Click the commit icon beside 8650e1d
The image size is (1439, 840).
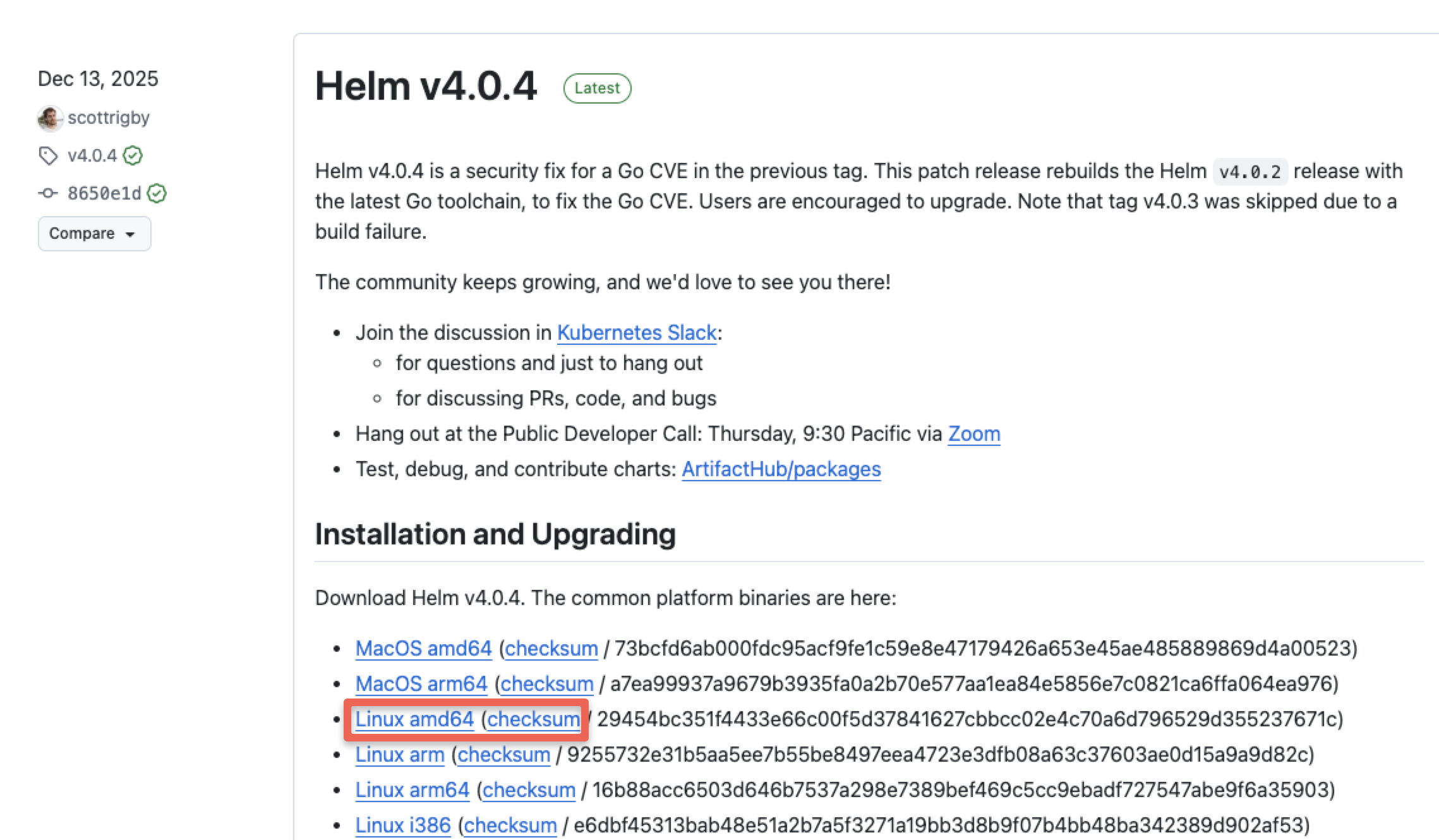coord(49,193)
